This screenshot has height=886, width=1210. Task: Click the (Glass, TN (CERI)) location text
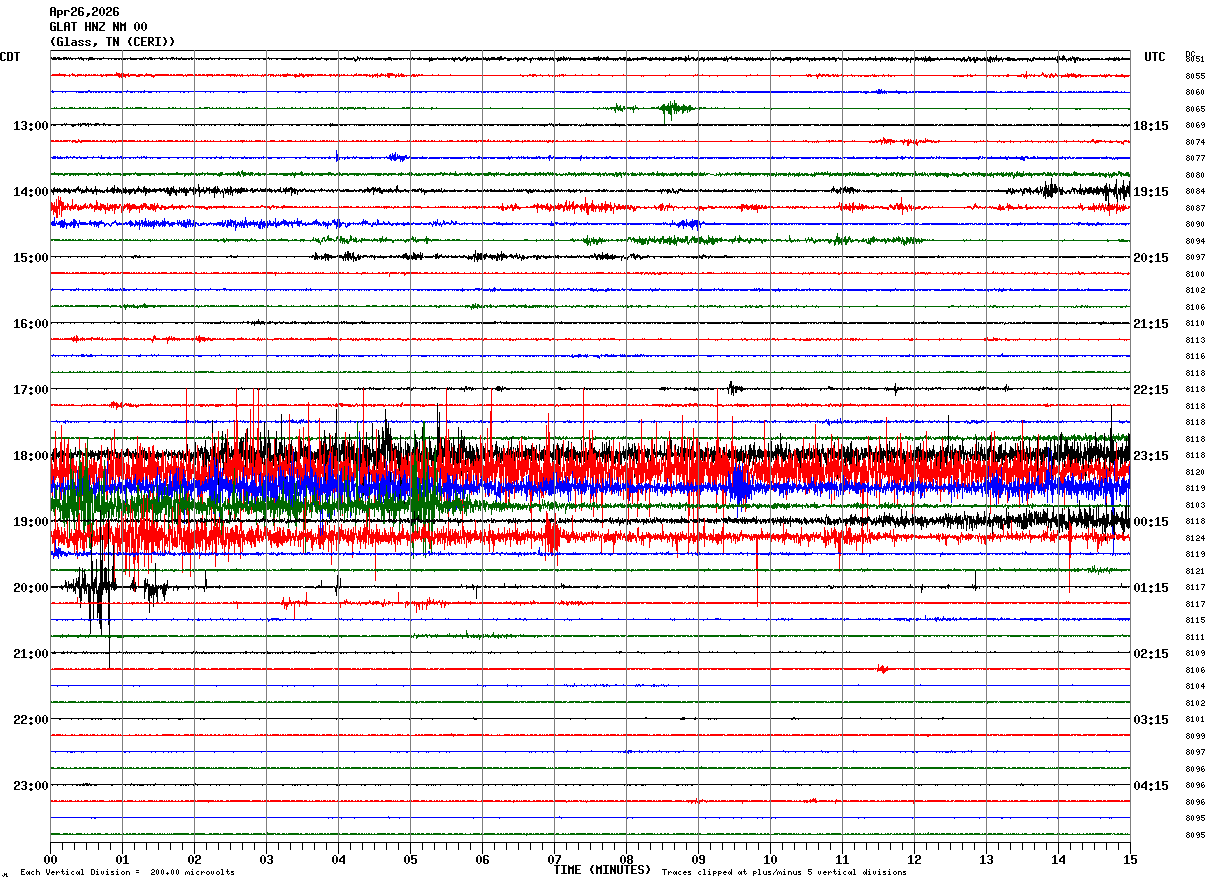112,42
